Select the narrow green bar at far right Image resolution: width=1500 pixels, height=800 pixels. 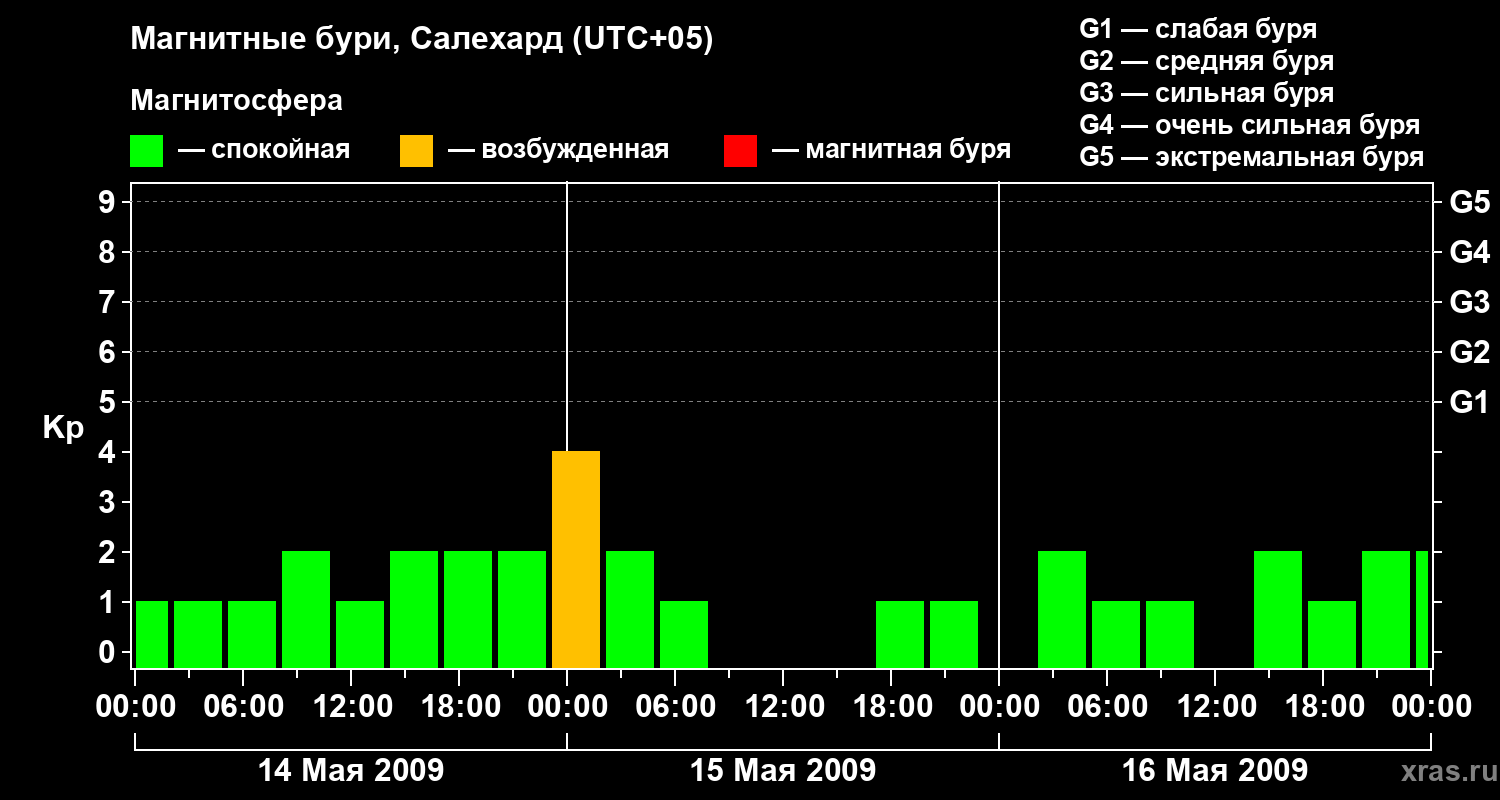[x=1421, y=609]
